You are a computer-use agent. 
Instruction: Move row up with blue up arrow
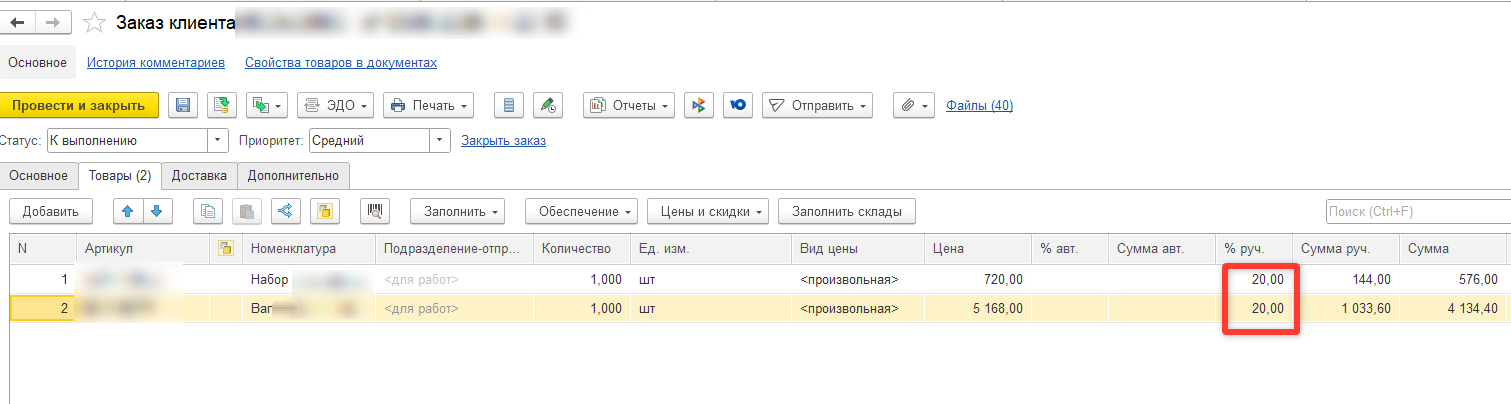click(129, 211)
